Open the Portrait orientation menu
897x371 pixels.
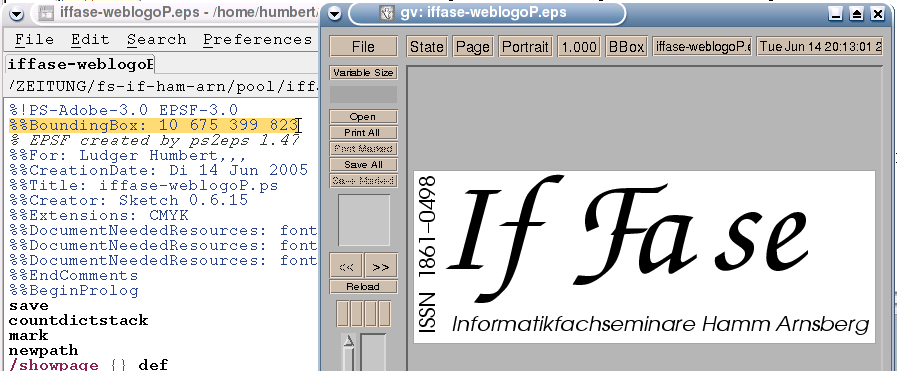click(x=525, y=47)
